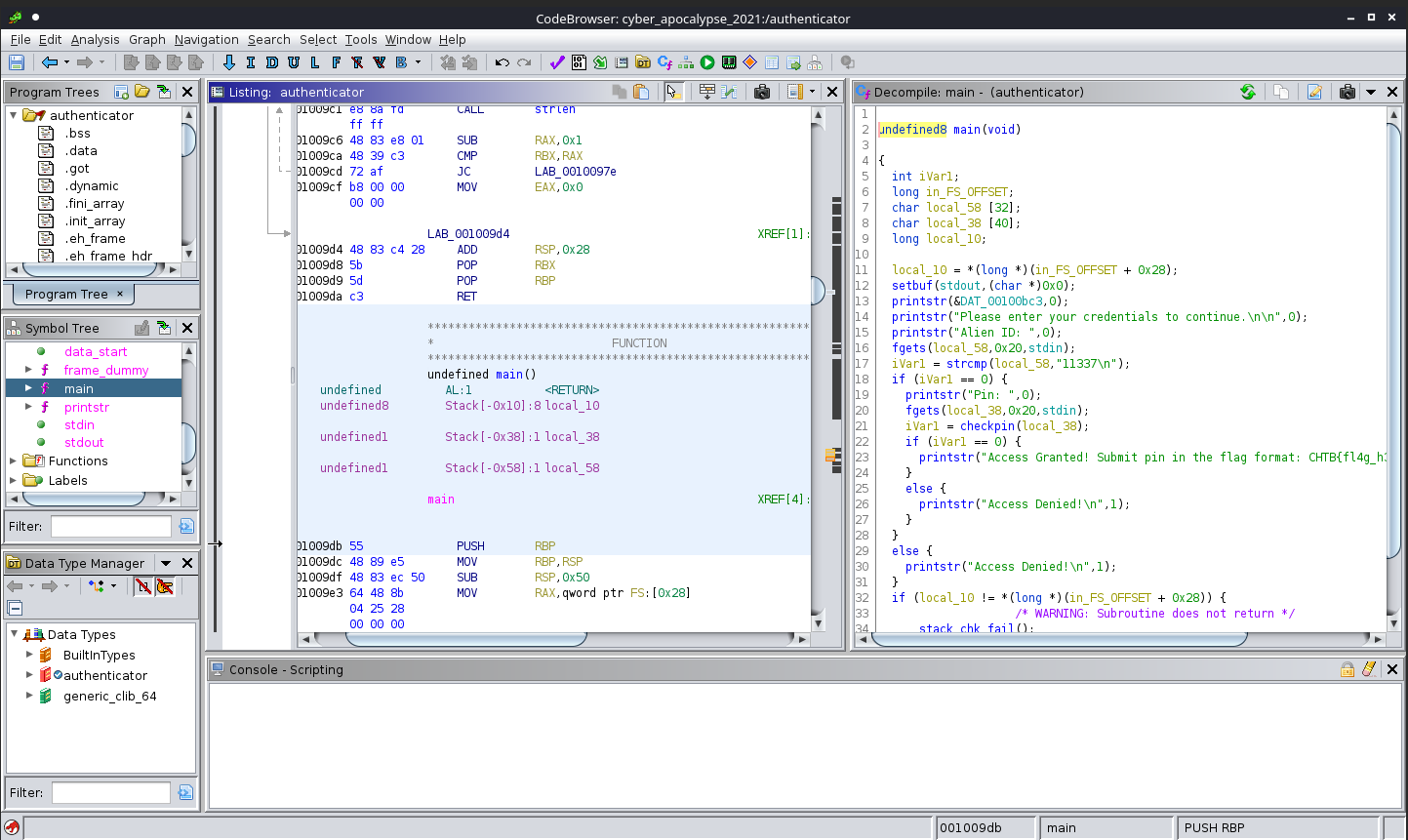Image resolution: width=1408 pixels, height=840 pixels.
Task: Expand the BuiltInTypes archive
Action: (29, 655)
